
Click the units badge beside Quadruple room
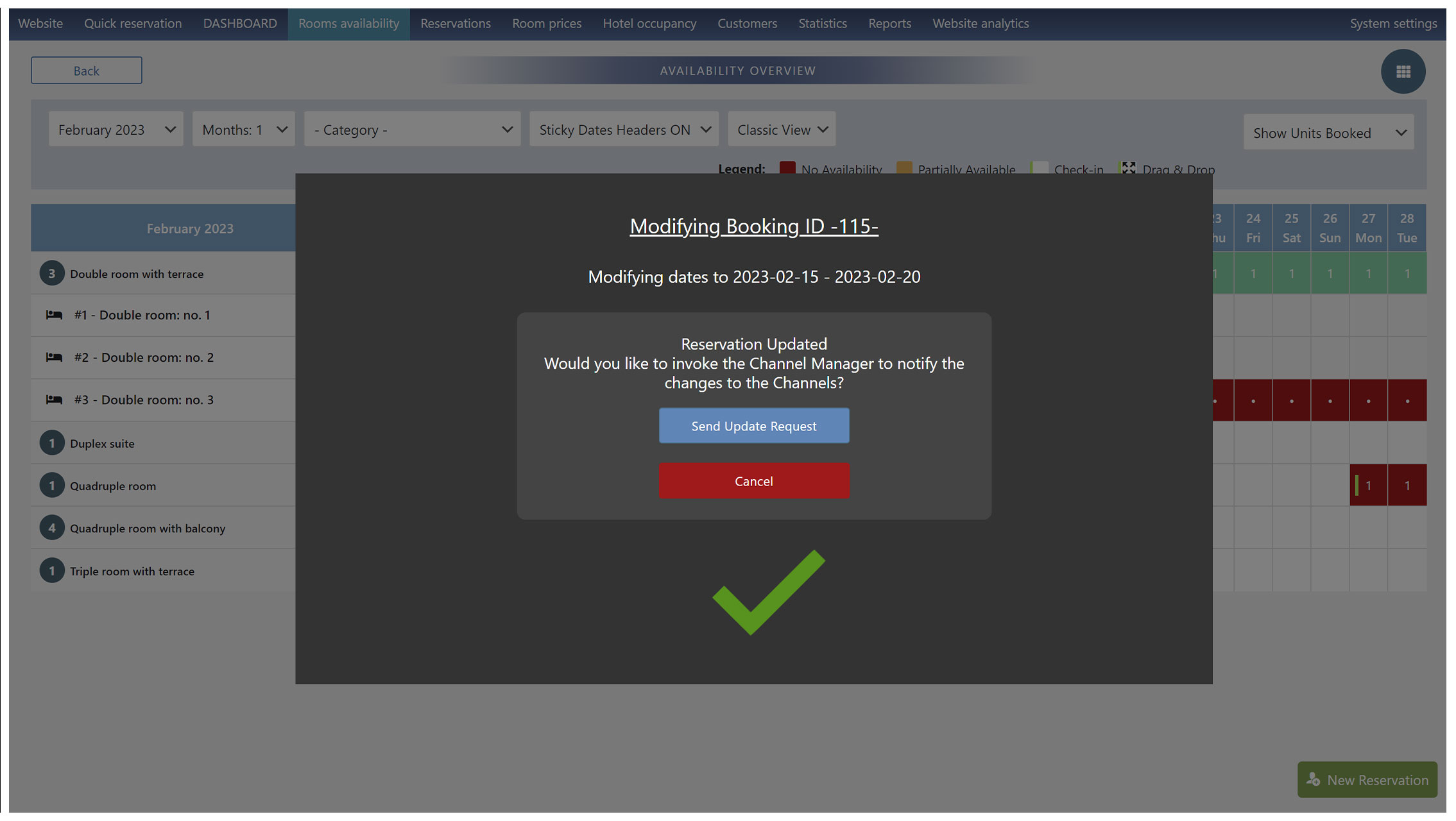(52, 486)
